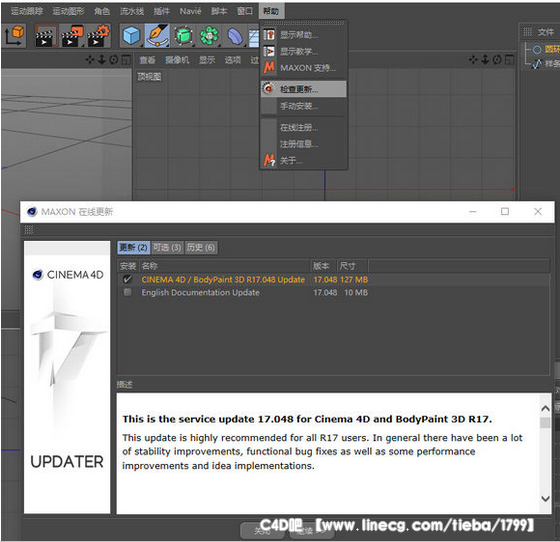
Task: Choose 关于 from help menu
Action: (304, 161)
